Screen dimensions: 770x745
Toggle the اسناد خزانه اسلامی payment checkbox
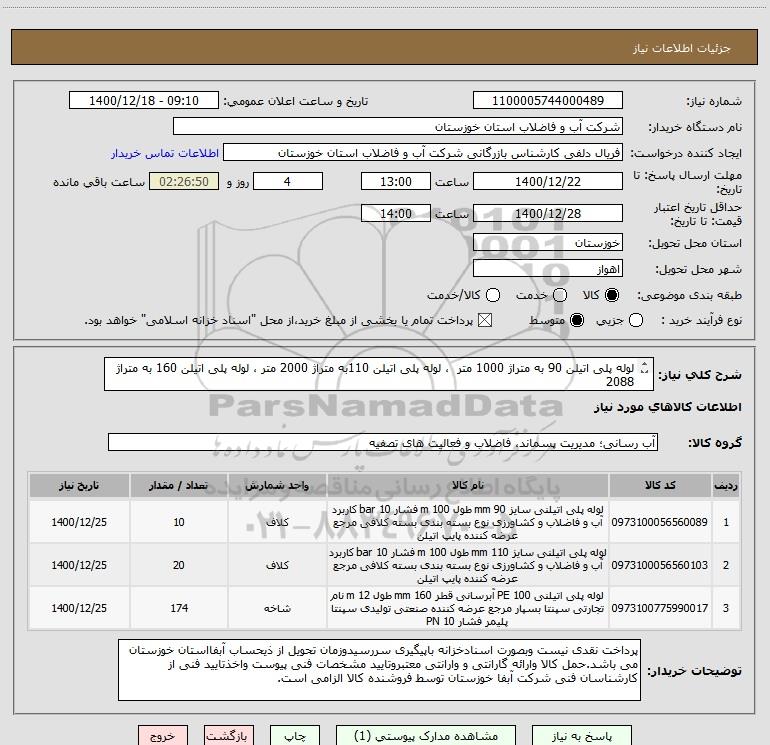point(485,321)
